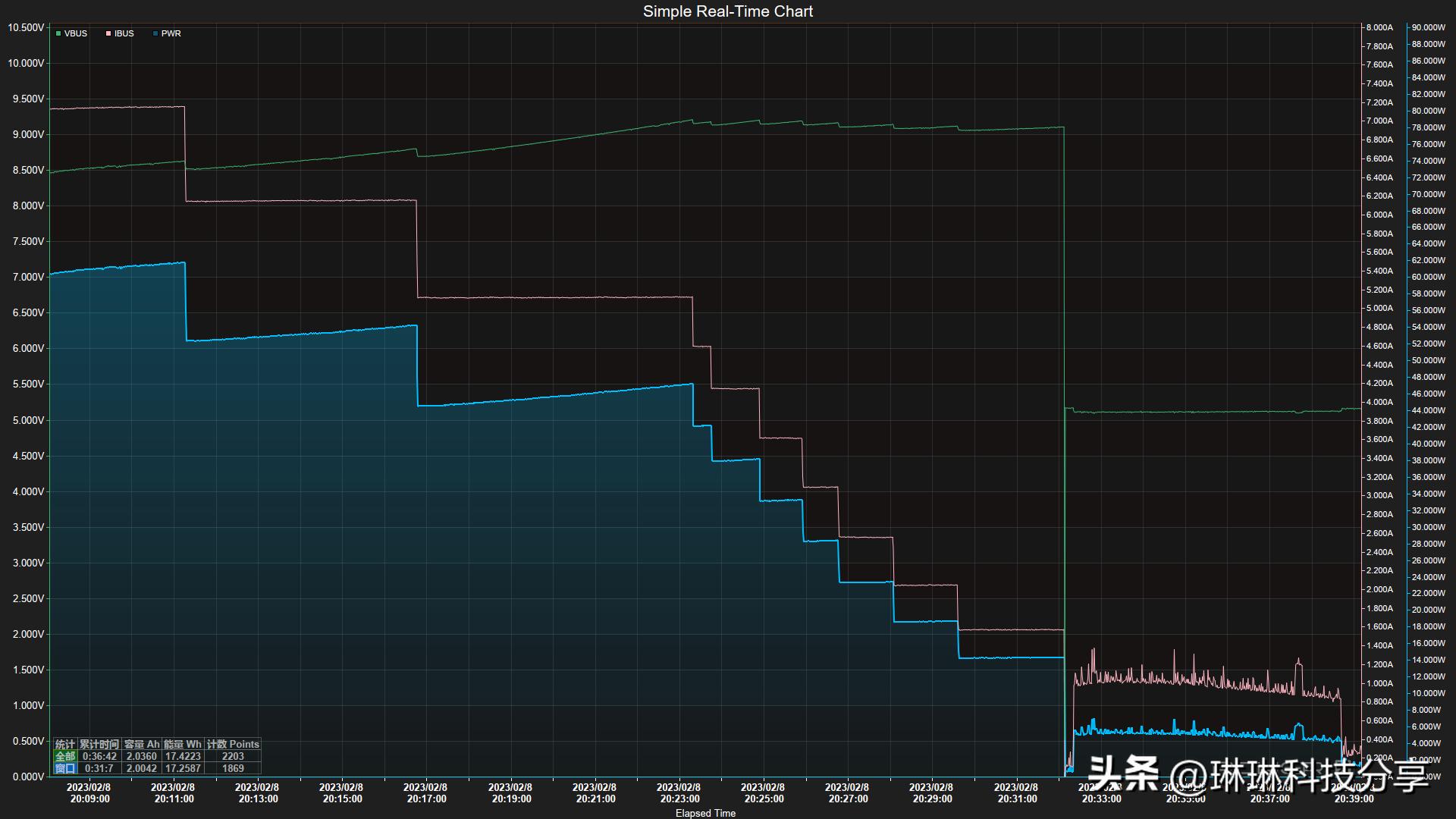This screenshot has width=1456, height=819.
Task: Select the green 全部 statistics row
Action: pos(65,756)
